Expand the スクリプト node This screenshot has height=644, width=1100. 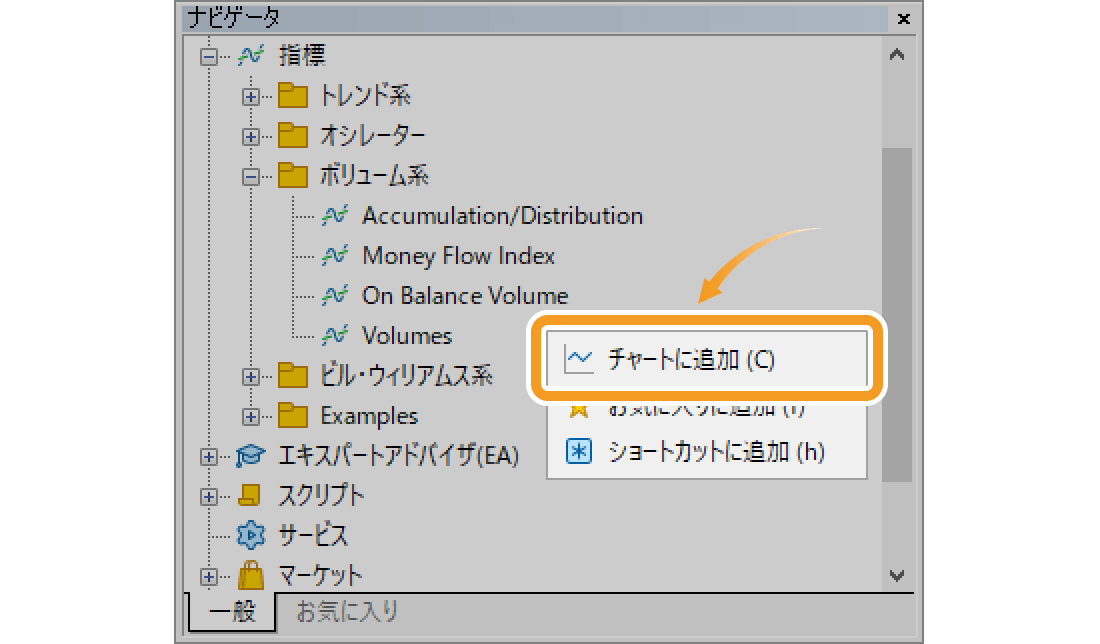coord(208,497)
